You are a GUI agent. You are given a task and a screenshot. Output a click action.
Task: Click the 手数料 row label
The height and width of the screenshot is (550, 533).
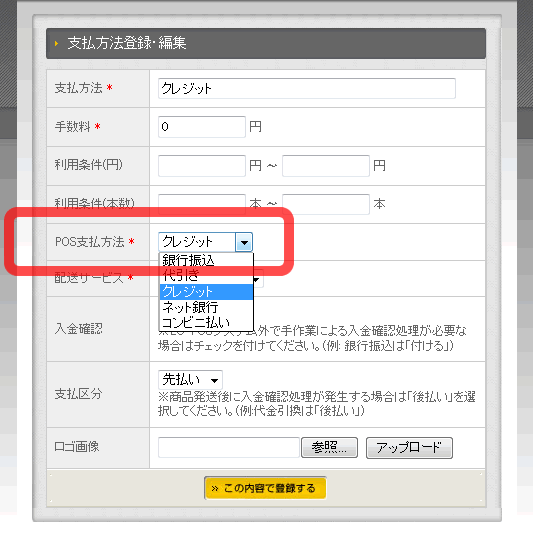tap(73, 126)
